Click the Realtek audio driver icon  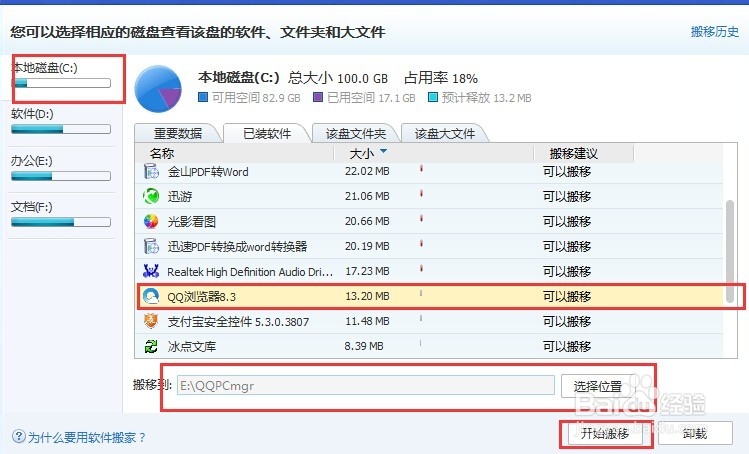coord(151,271)
